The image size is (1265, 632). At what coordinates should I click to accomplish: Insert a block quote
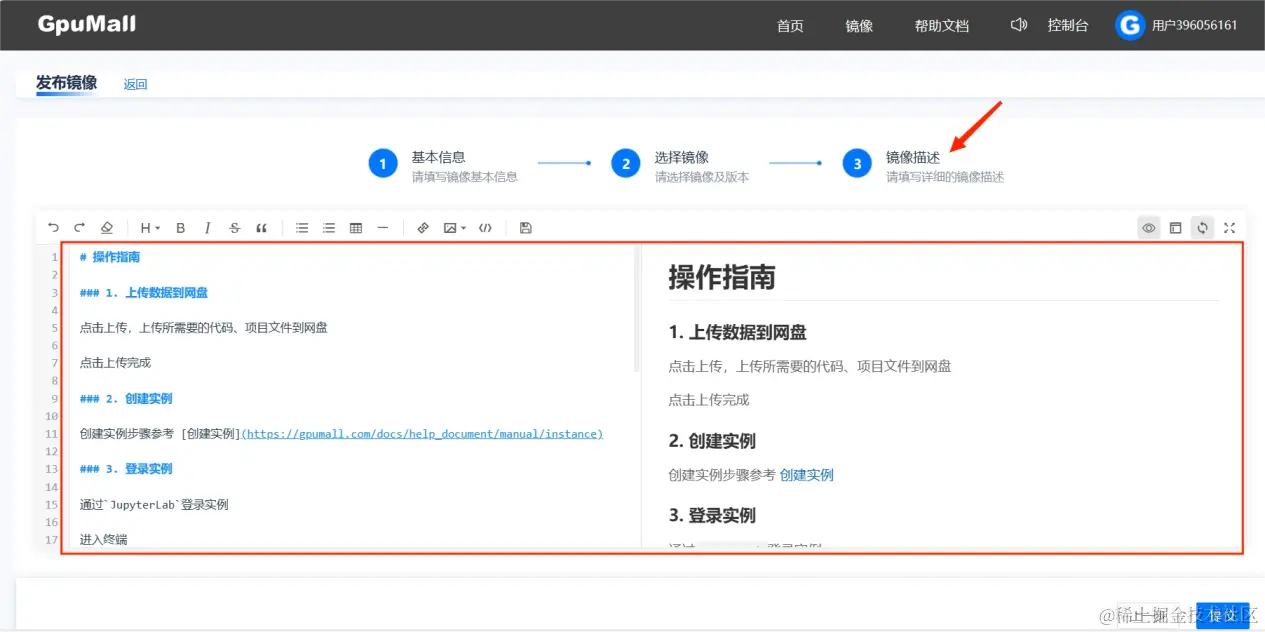coord(262,228)
